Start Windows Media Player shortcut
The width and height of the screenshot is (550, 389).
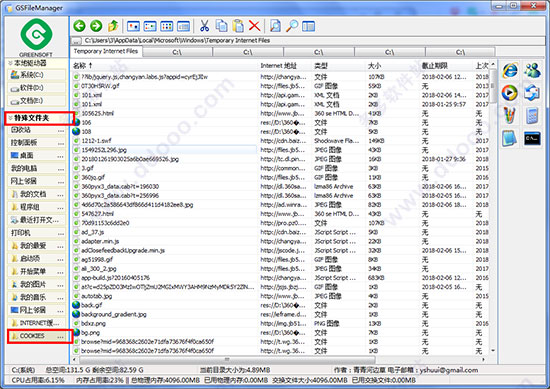[x=510, y=93]
